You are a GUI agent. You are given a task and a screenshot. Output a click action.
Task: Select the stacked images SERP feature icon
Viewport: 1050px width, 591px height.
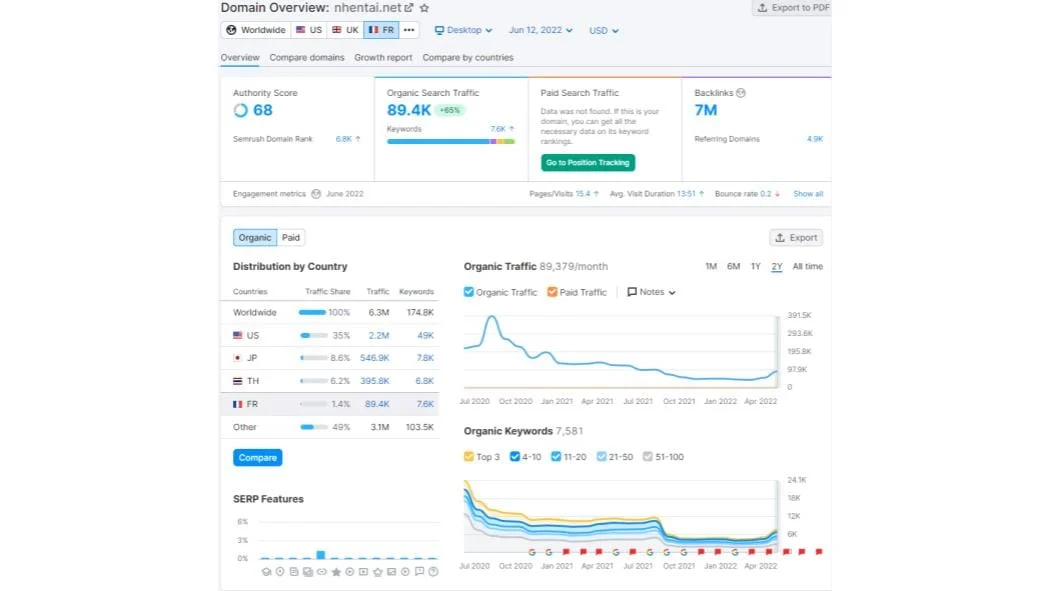[307, 572]
